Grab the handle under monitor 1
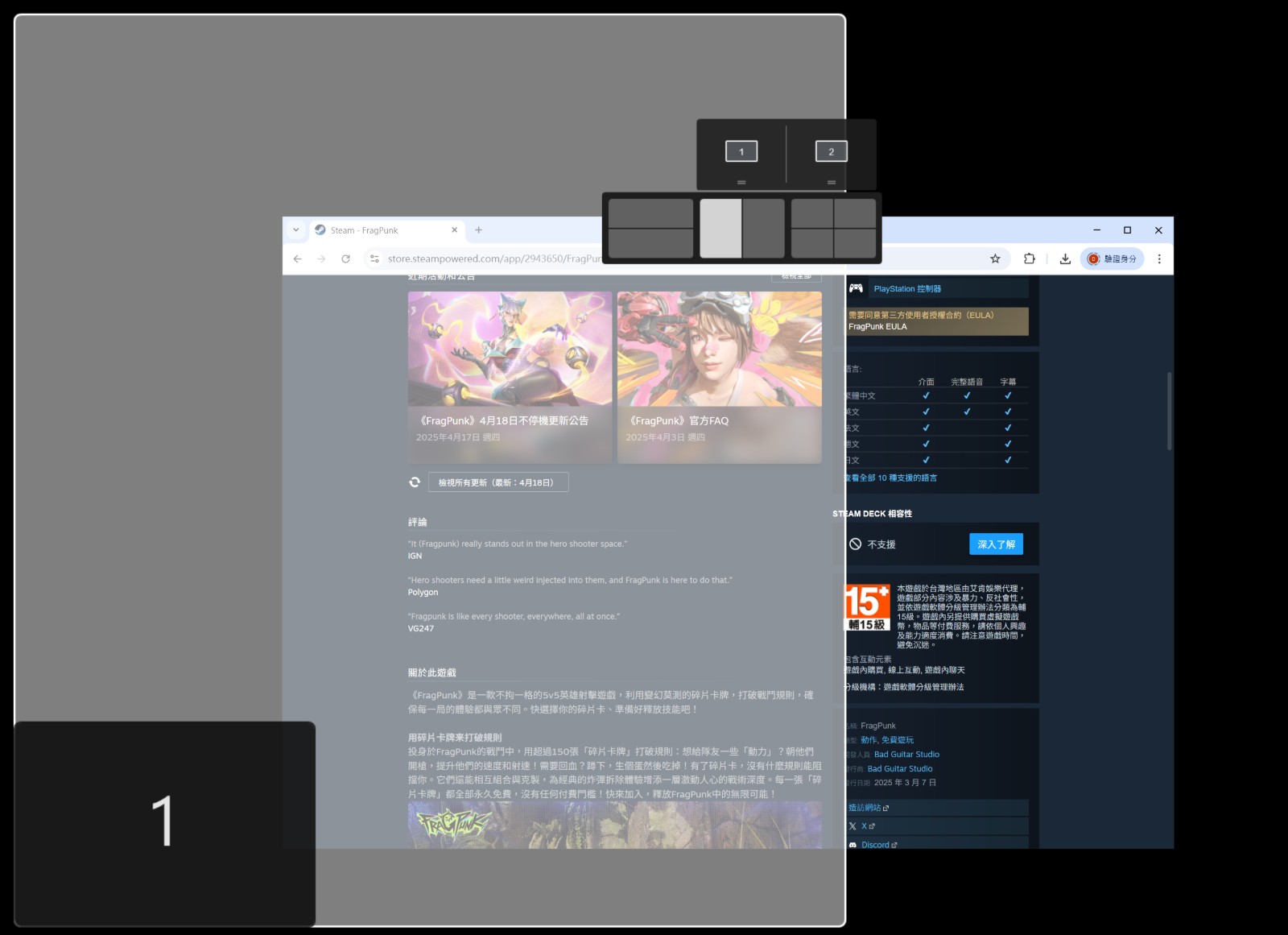The width and height of the screenshot is (1288, 935). tap(741, 182)
